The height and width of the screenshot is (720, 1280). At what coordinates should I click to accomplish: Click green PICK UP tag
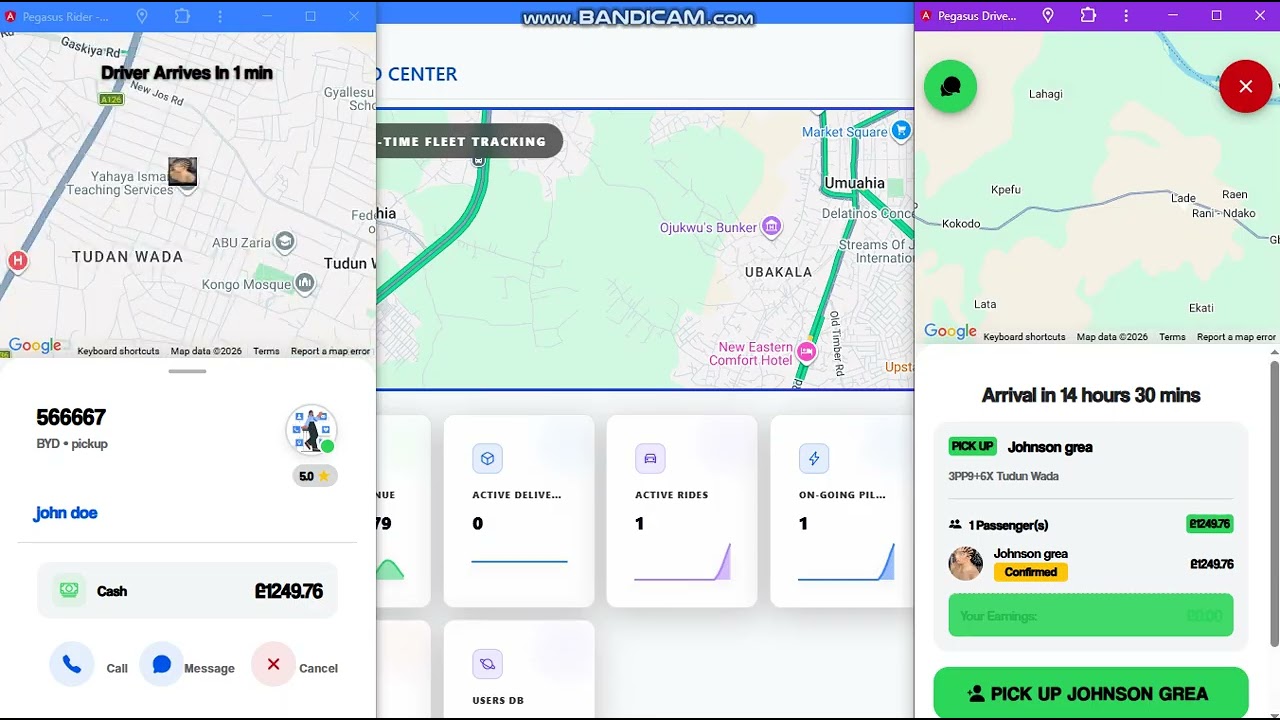[972, 446]
